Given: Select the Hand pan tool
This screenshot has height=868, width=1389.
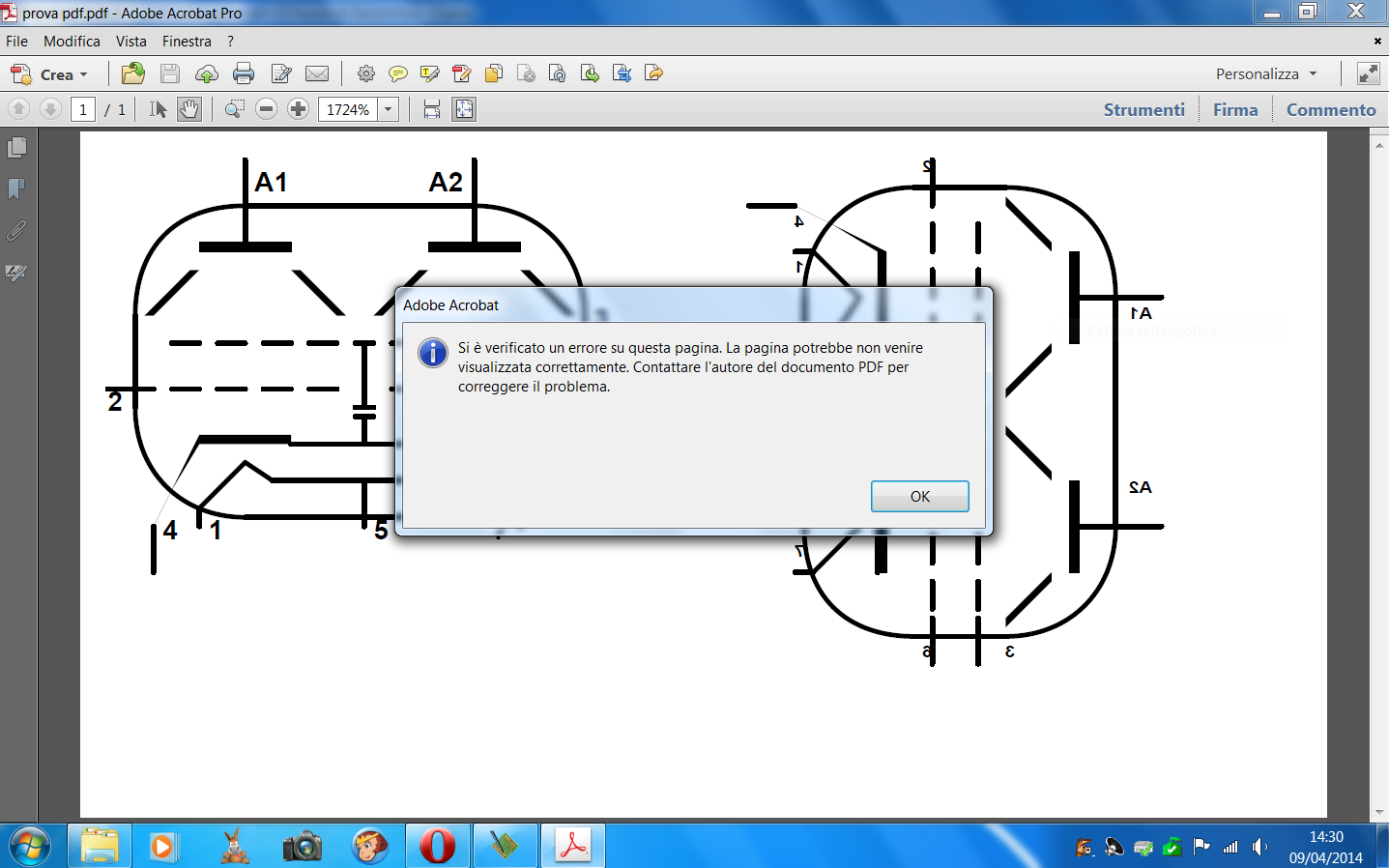Looking at the screenshot, I should point(189,109).
